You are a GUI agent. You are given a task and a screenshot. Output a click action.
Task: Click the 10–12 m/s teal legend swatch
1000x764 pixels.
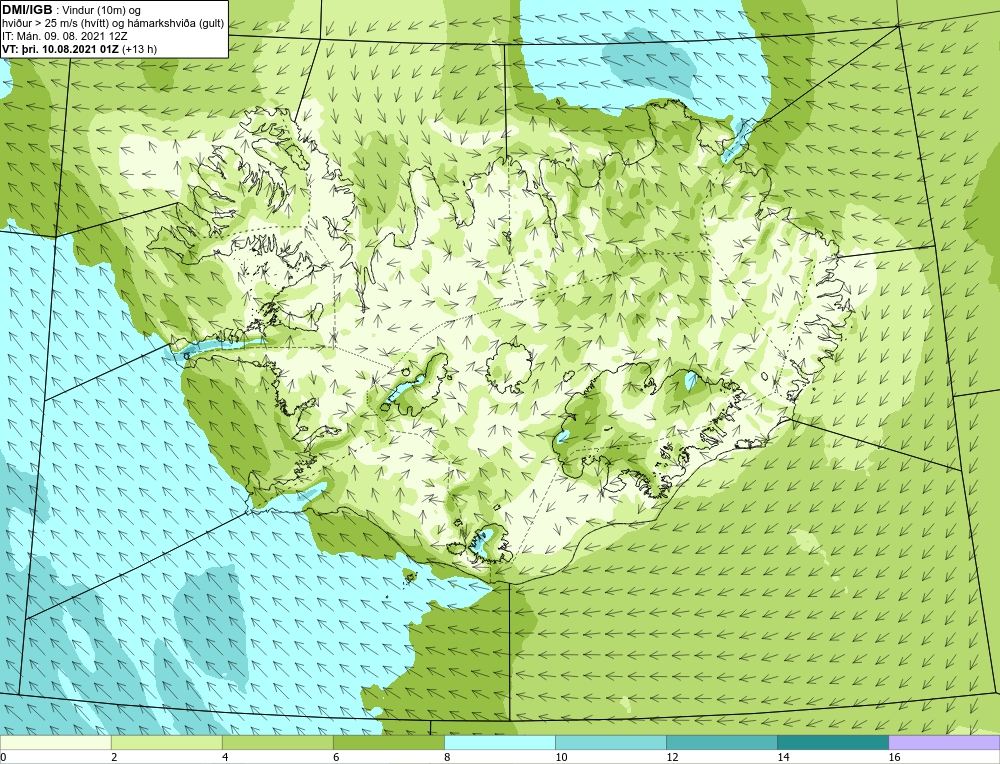coord(611,743)
